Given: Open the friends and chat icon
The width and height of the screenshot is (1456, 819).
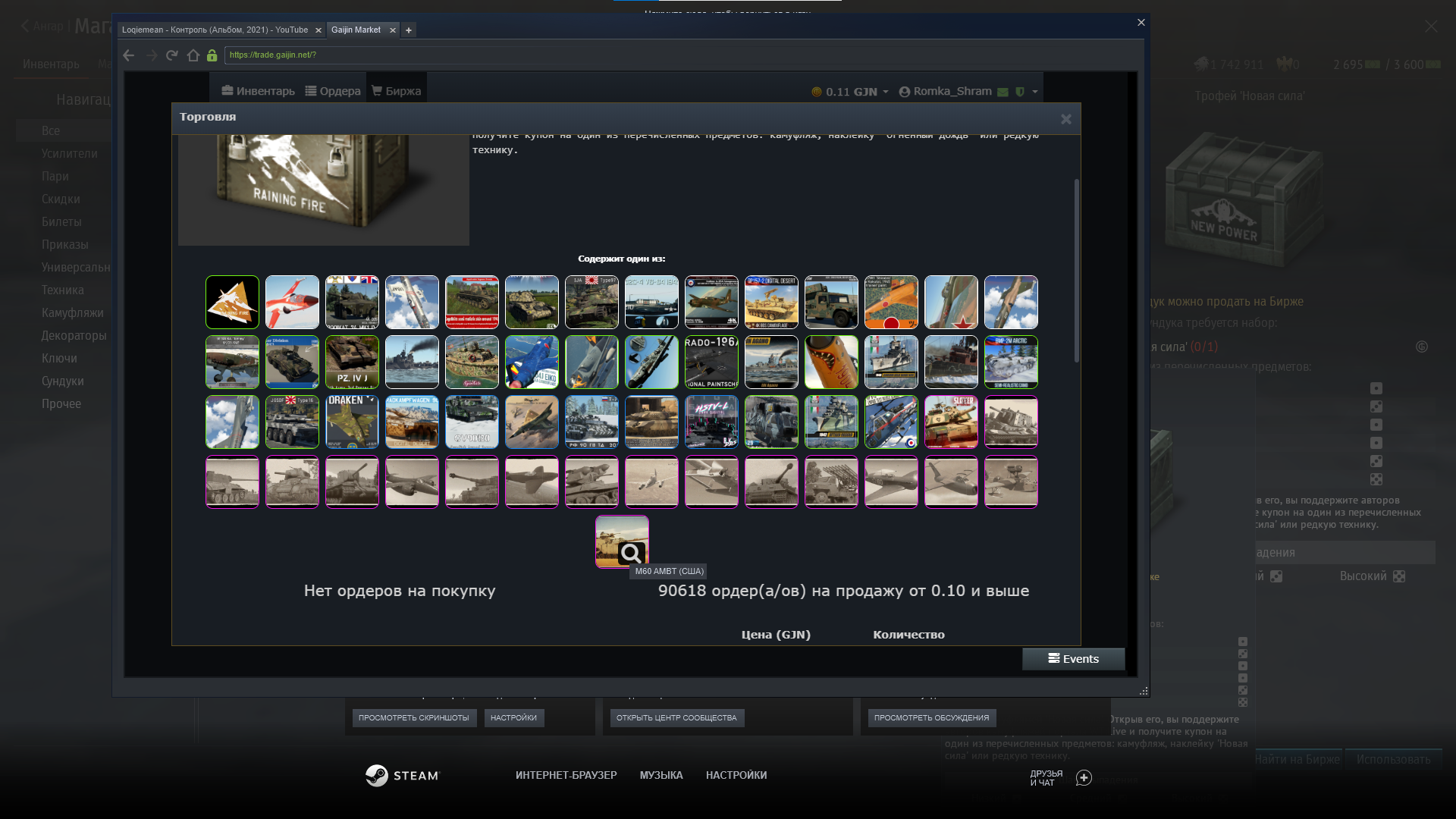Looking at the screenshot, I should pos(1084,778).
